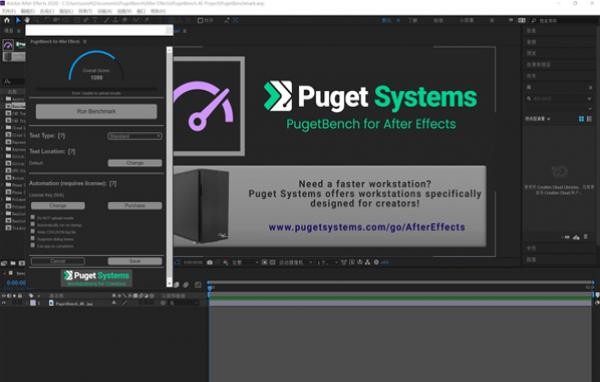
Task: Click the timeline timecode 0:00:00
Action: coord(16,283)
